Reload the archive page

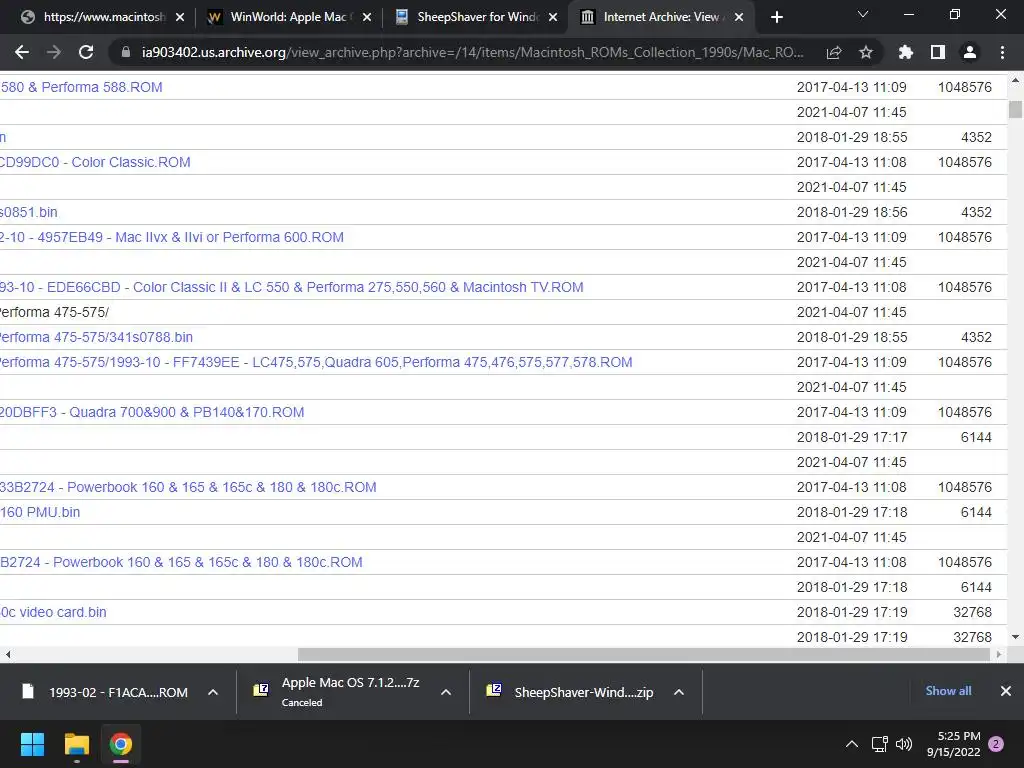[86, 52]
